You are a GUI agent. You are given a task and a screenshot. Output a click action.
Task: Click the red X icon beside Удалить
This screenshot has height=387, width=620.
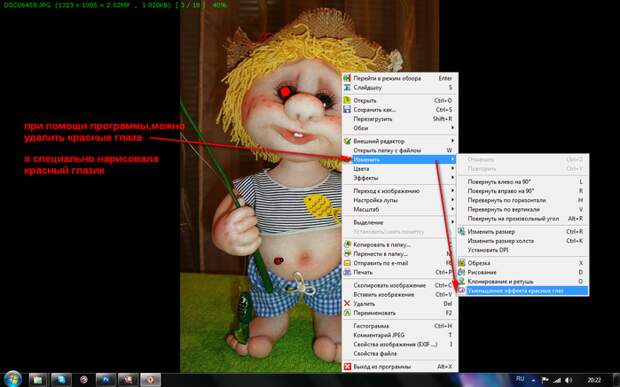(347, 304)
